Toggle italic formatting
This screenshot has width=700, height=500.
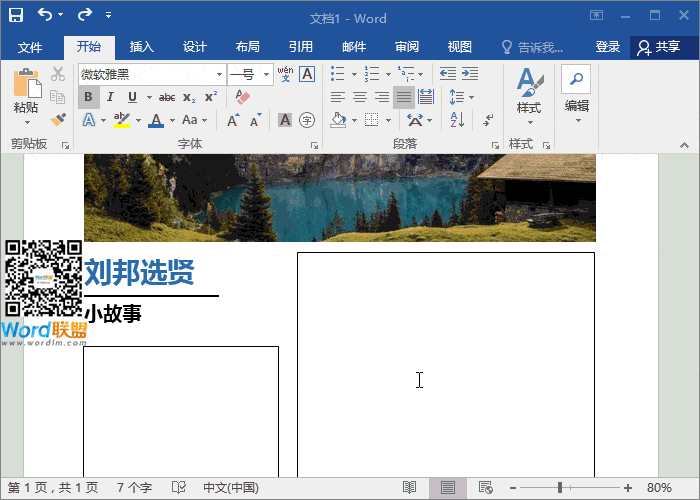tap(110, 97)
